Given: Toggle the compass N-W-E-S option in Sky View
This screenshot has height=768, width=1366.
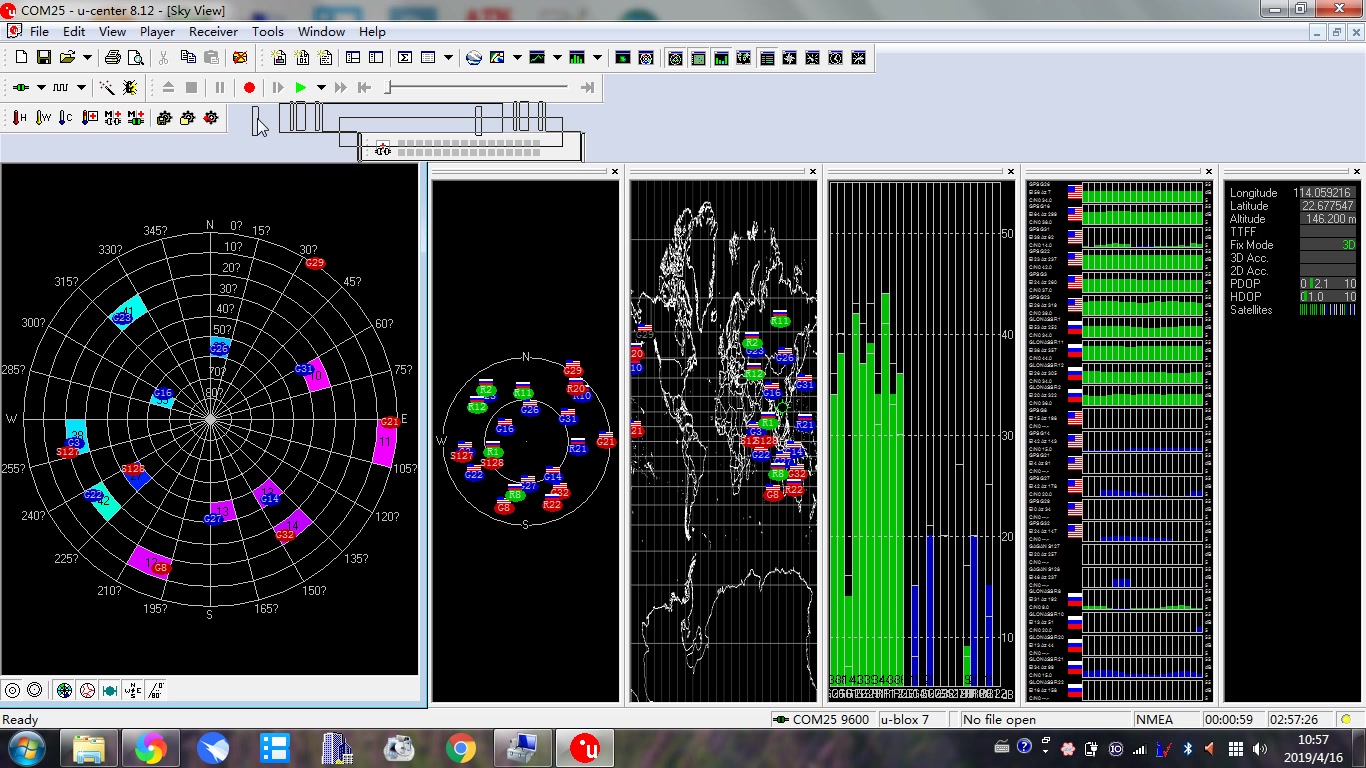Looking at the screenshot, I should 133,690.
